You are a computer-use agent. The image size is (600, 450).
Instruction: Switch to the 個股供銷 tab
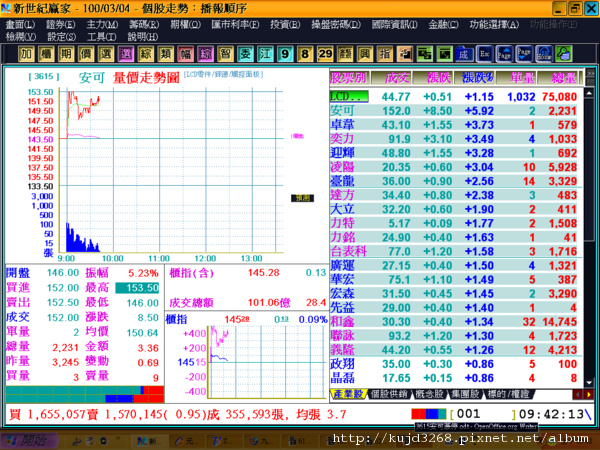(389, 394)
